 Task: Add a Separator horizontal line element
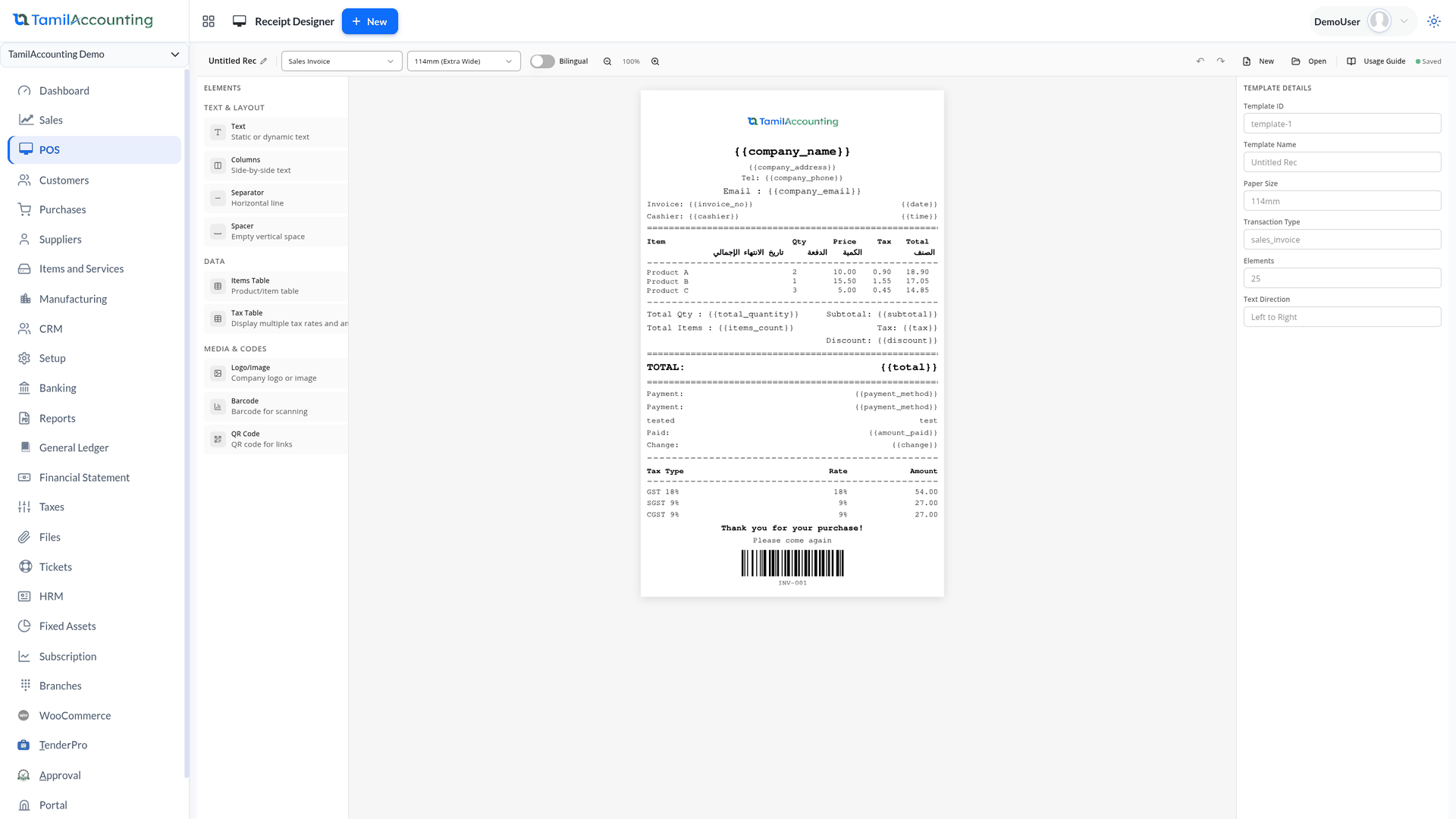276,199
